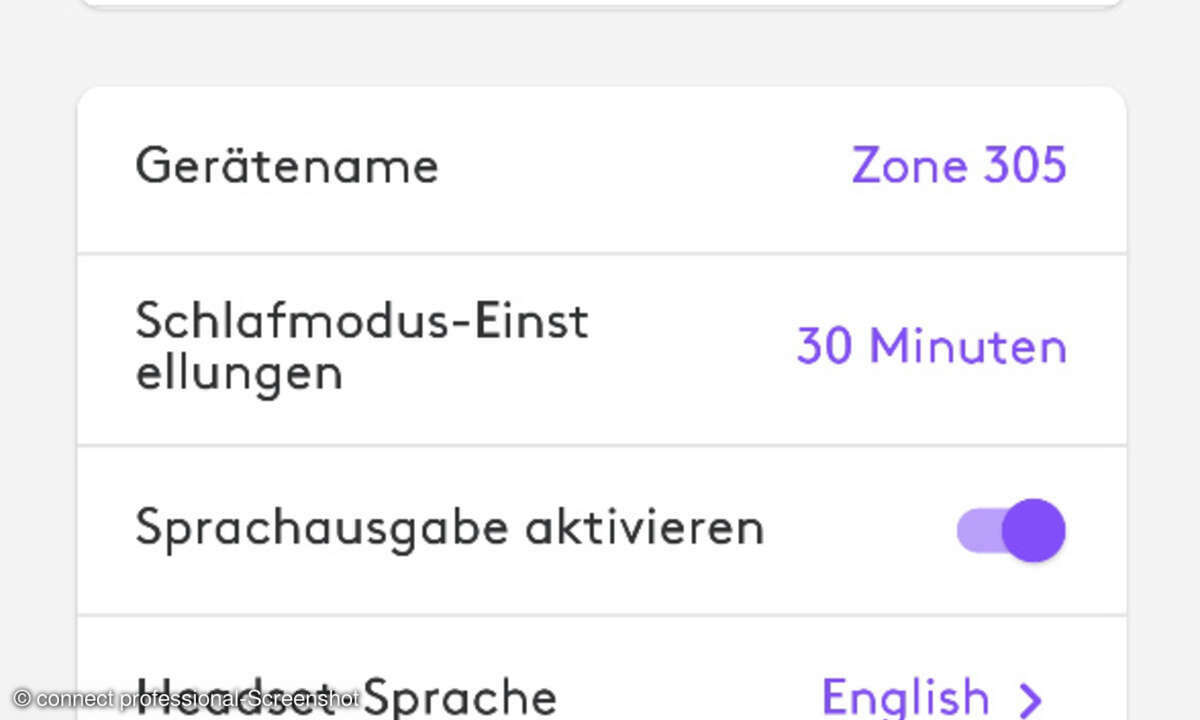Viewport: 1200px width, 720px height.
Task: Click the Zone 305 device name
Action: 959,165
